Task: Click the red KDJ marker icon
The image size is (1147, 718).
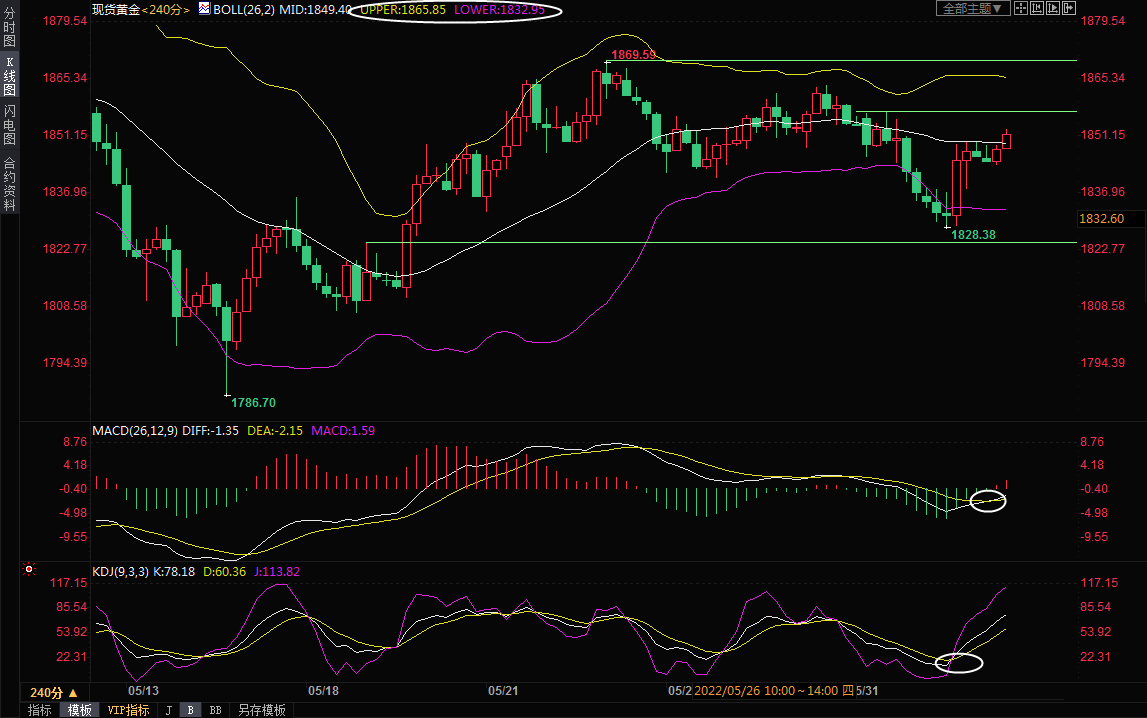Action: (x=29, y=571)
